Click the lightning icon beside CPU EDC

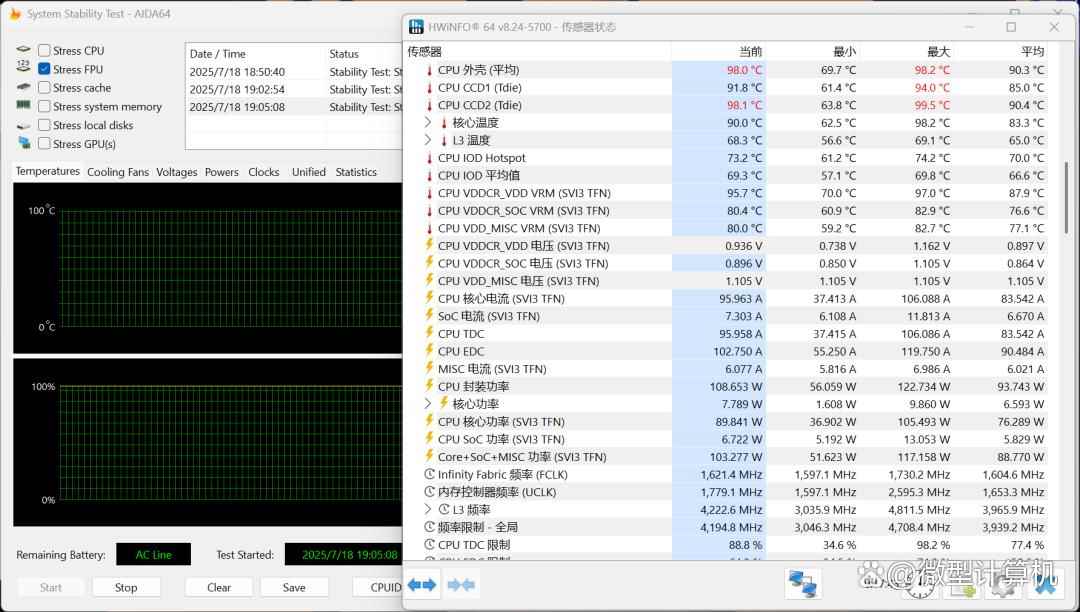[429, 351]
